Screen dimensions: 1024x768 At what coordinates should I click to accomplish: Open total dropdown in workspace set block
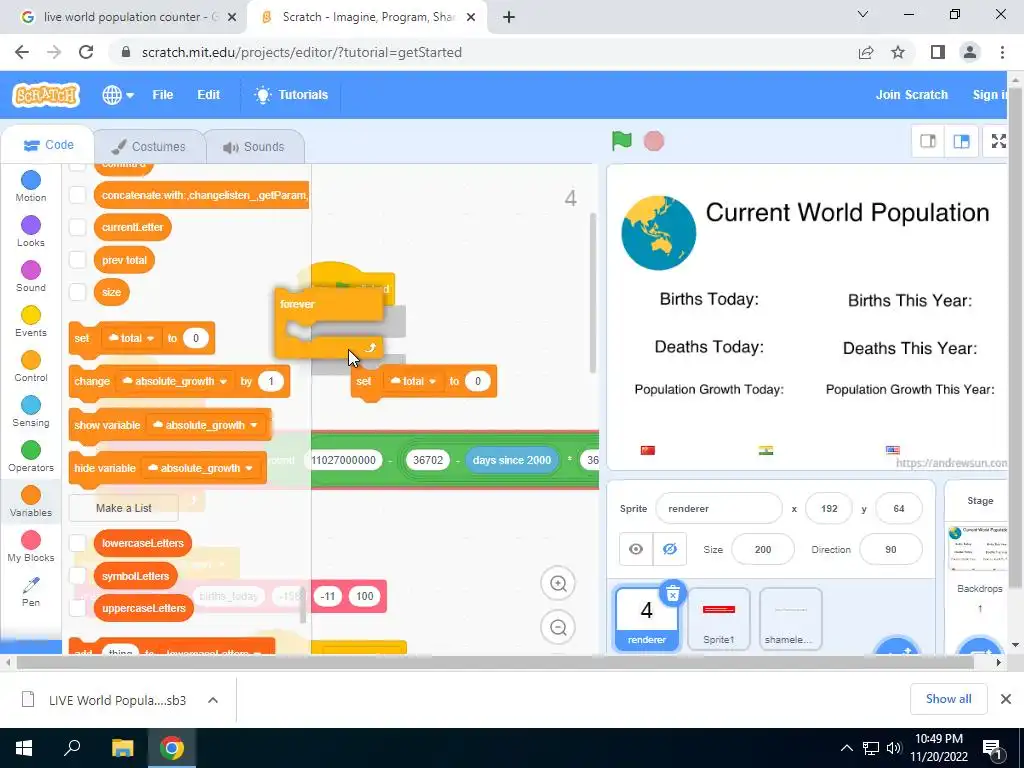coord(413,381)
